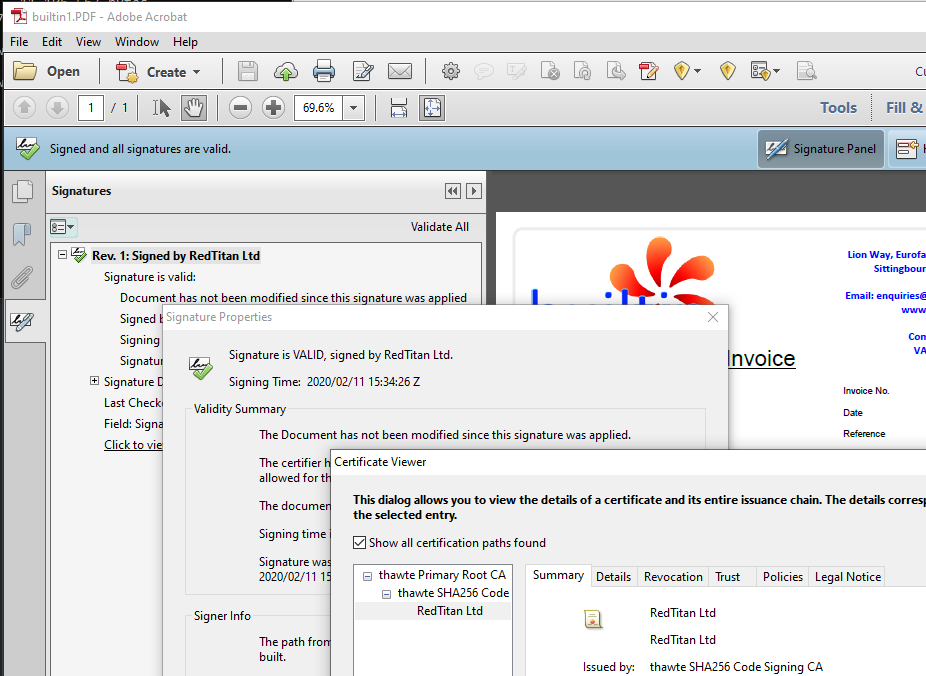Open preferences with the gear icon
This screenshot has height=676, width=926.
451,71
